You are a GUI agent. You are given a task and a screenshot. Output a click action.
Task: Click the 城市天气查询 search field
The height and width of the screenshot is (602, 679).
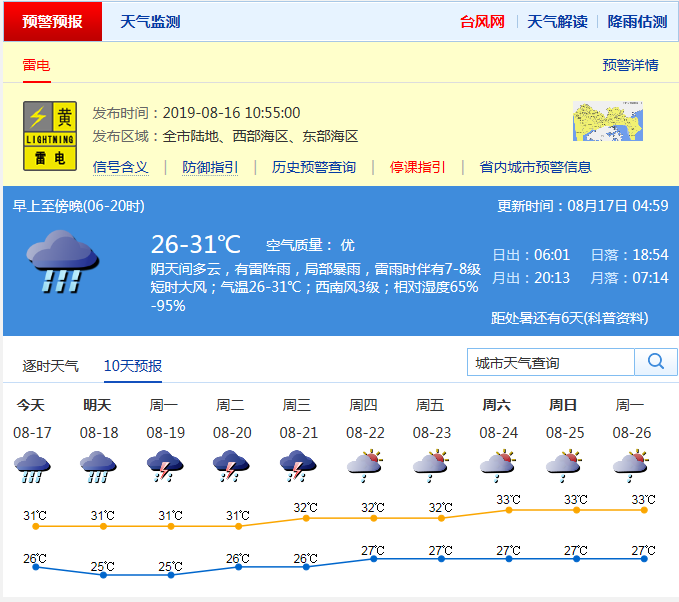pyautogui.click(x=550, y=363)
